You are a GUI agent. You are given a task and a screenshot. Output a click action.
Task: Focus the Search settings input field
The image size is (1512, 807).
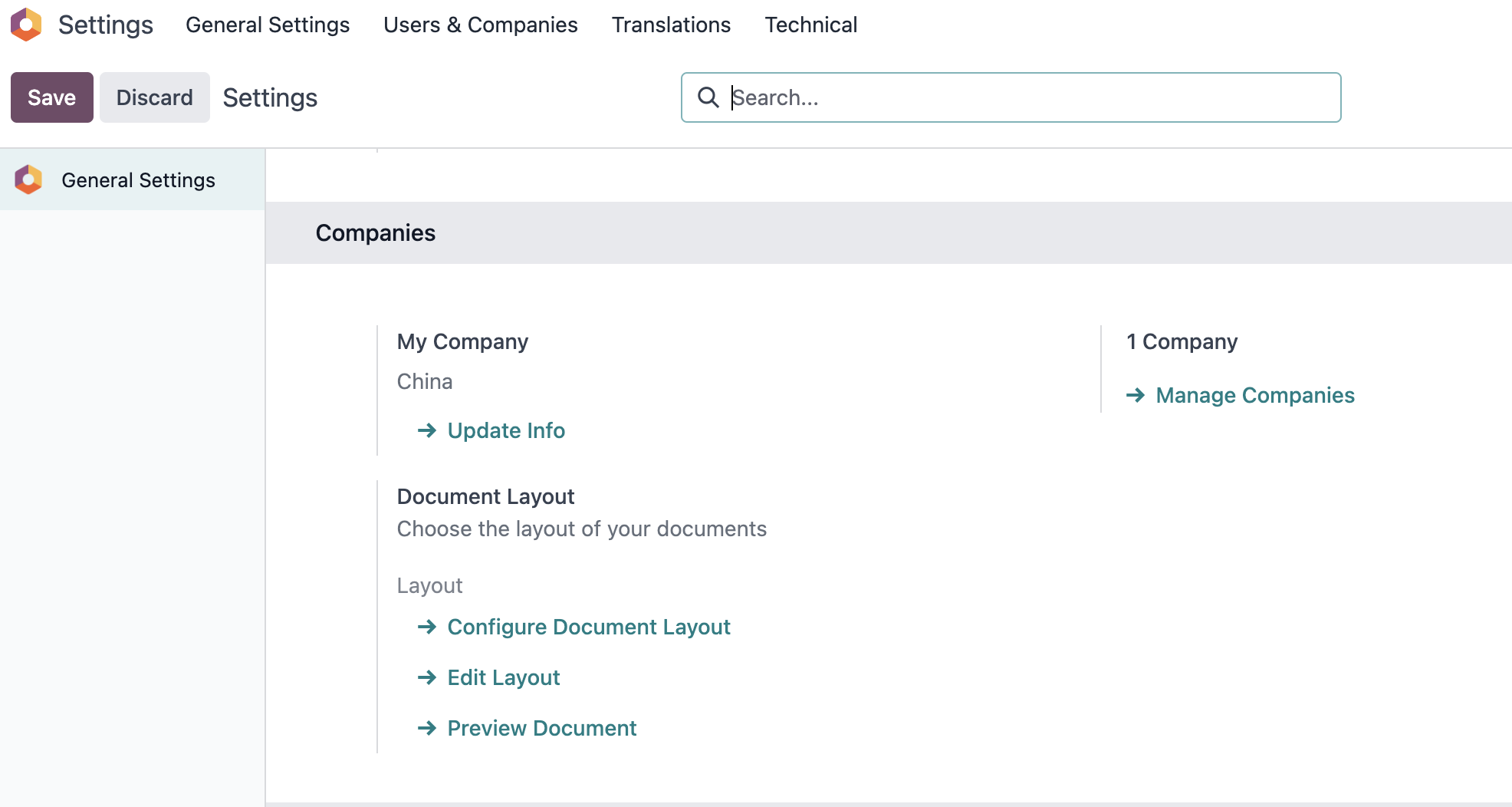tap(1011, 97)
